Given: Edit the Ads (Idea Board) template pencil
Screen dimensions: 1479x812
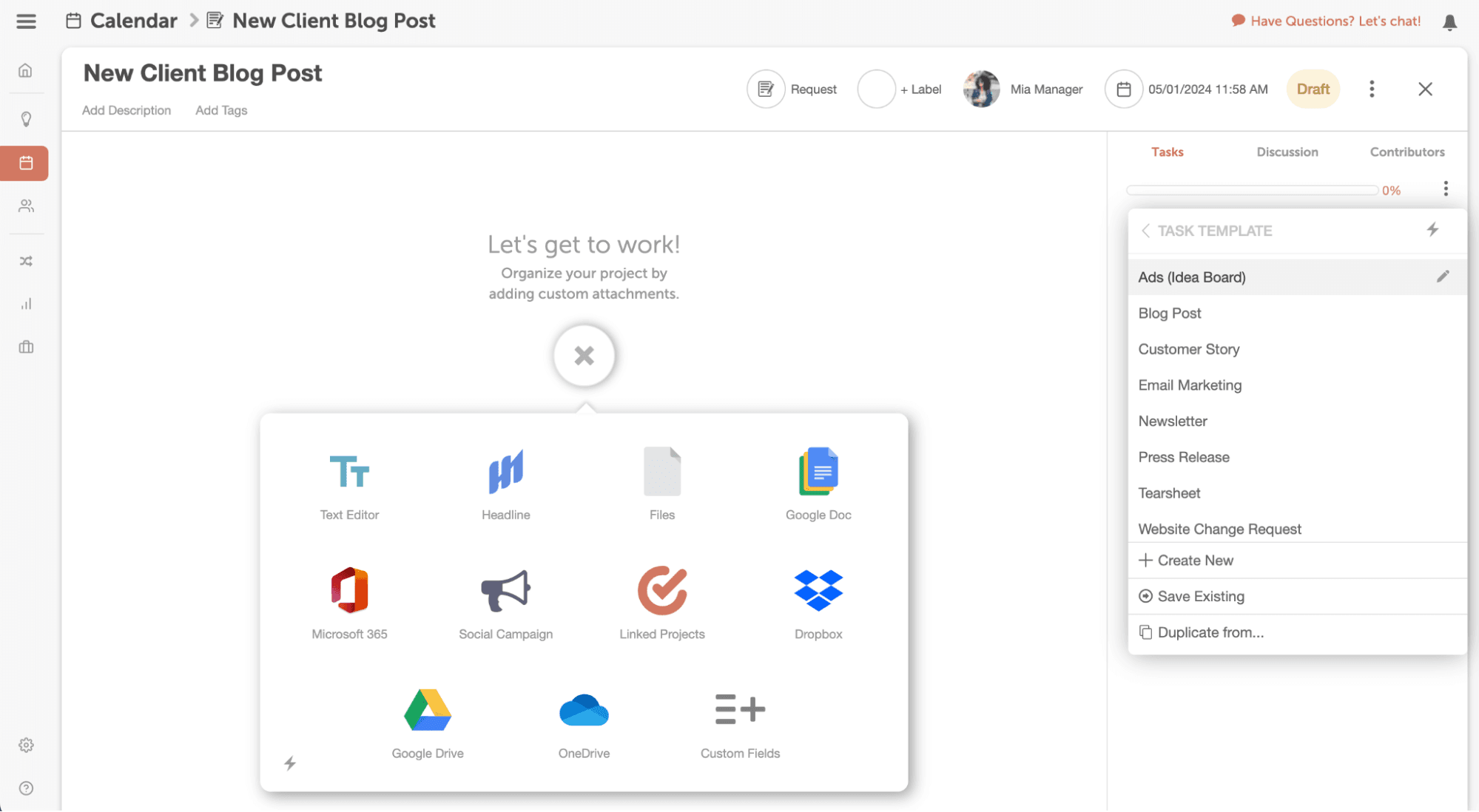Looking at the screenshot, I should pos(1442,277).
